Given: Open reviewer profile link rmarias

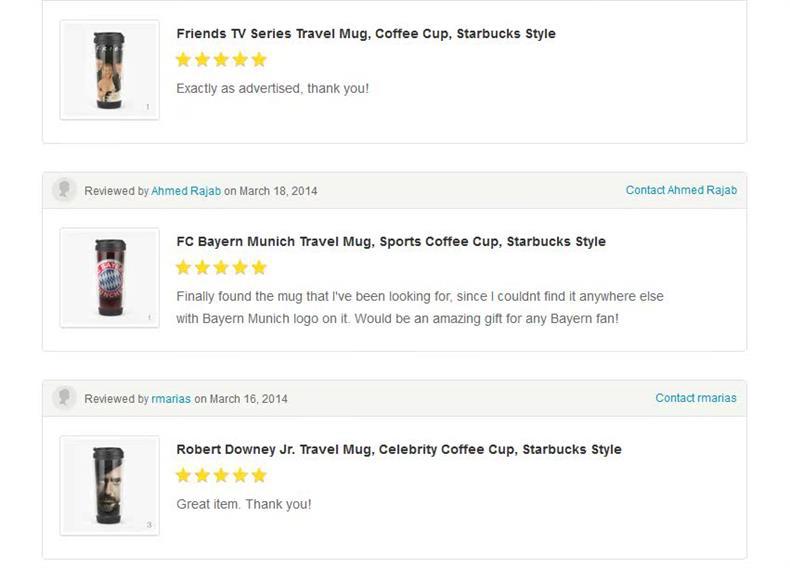Looking at the screenshot, I should pyautogui.click(x=171, y=399).
